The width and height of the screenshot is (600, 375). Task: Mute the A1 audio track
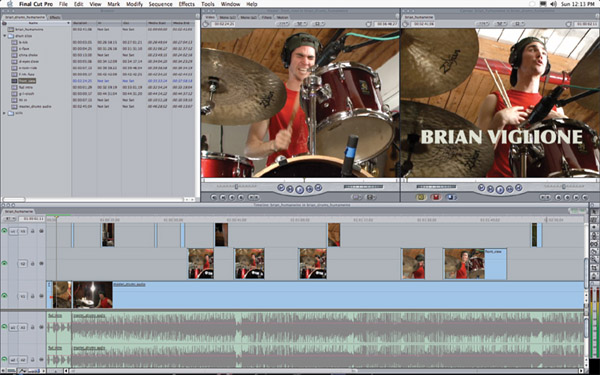click(x=4, y=327)
